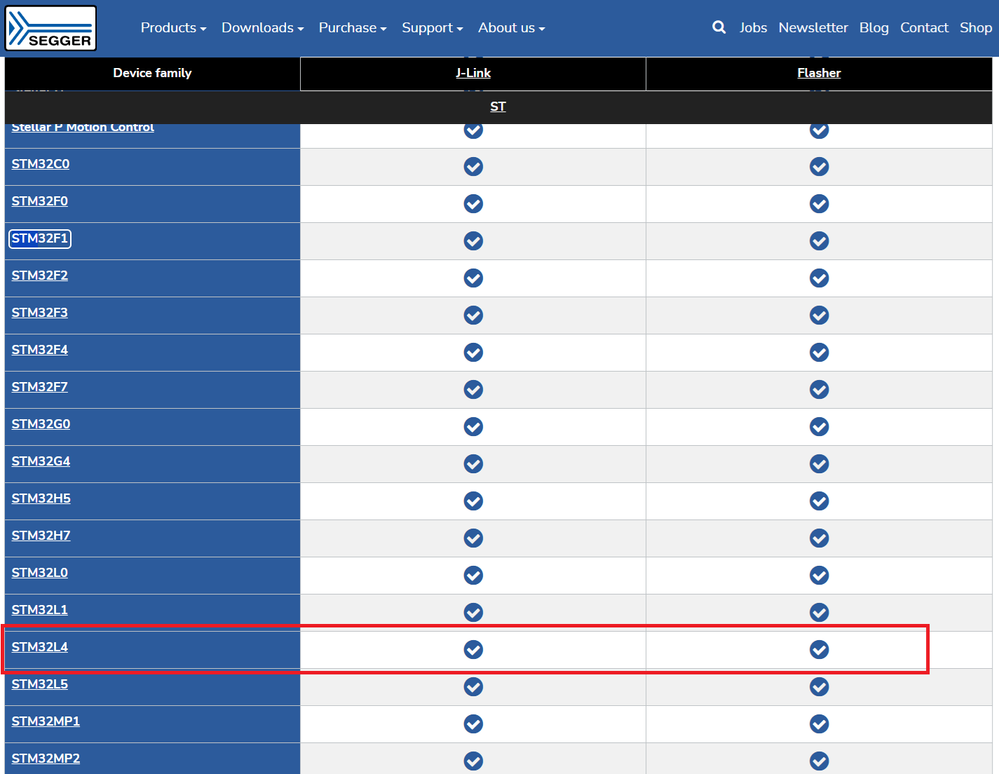Click J-Link checkmark for STM32MP2
The width and height of the screenshot is (999, 774).
coord(473,761)
